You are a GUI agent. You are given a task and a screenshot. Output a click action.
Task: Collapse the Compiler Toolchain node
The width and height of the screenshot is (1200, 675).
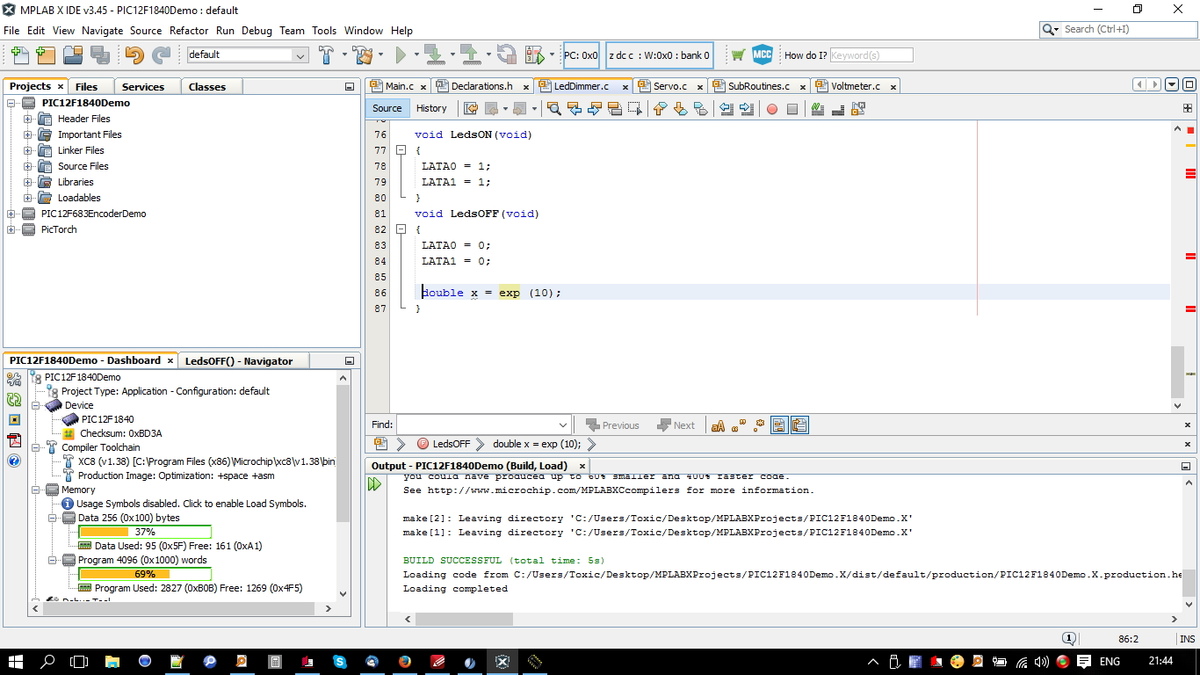37,448
